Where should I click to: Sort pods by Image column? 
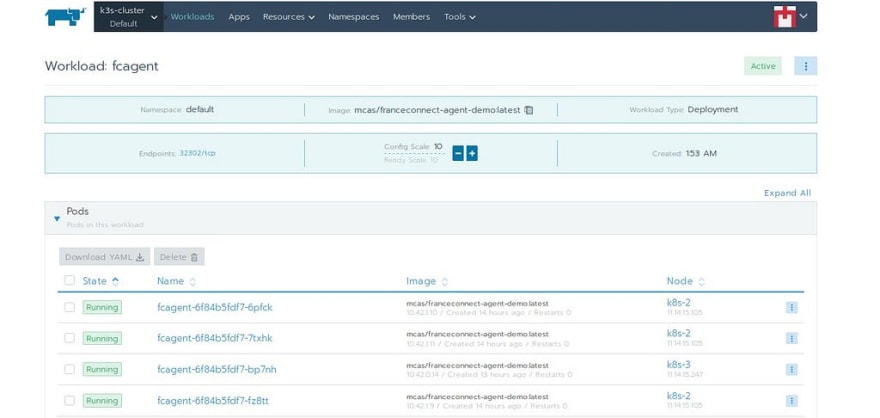427,281
